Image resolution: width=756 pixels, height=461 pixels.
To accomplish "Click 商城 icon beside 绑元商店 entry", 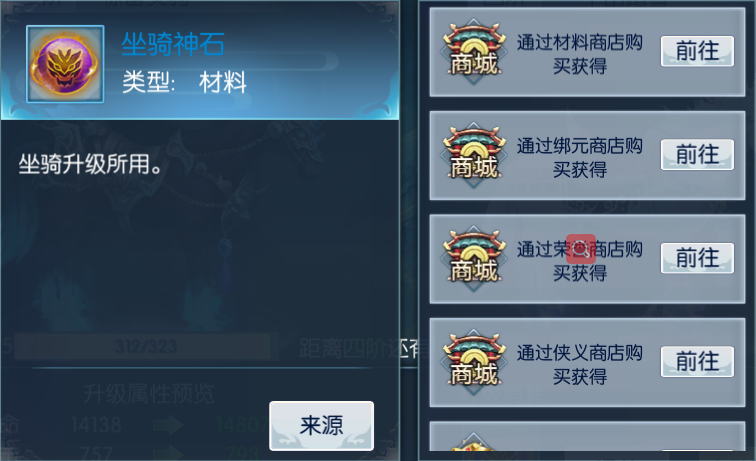I will point(473,155).
